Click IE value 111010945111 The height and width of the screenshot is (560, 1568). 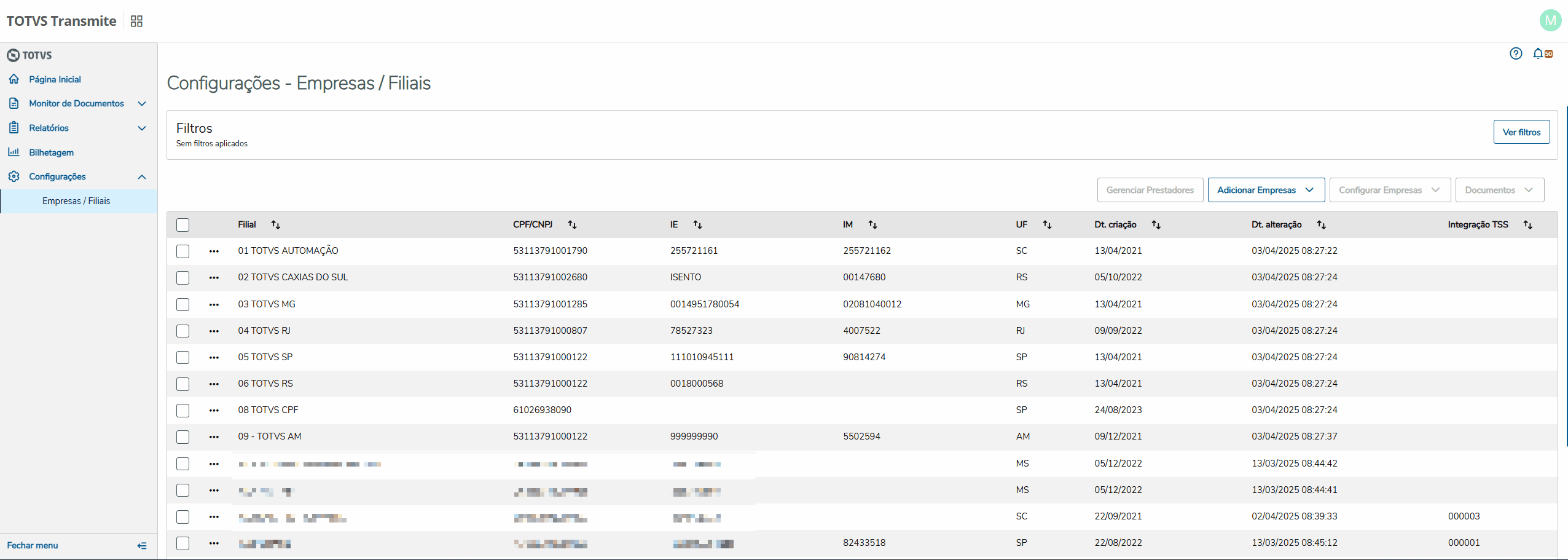tap(702, 357)
